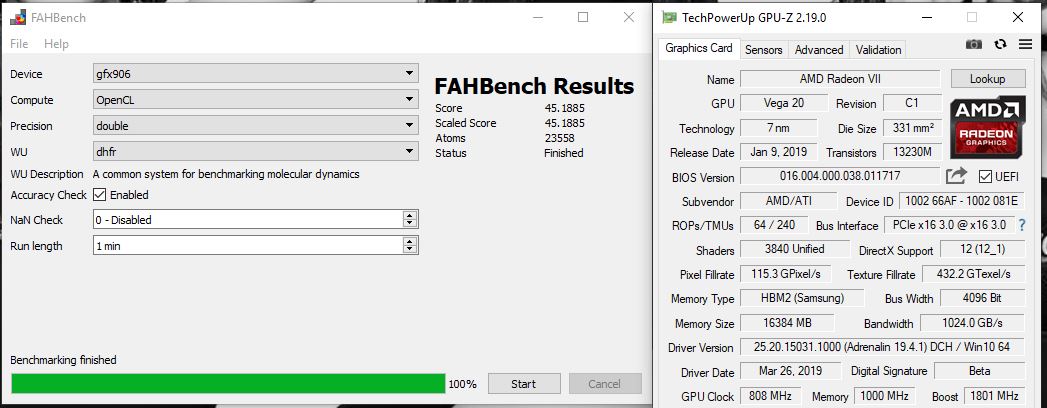Image resolution: width=1047 pixels, height=408 pixels.
Task: Open the Precision dropdown showing double
Action: tap(256, 126)
